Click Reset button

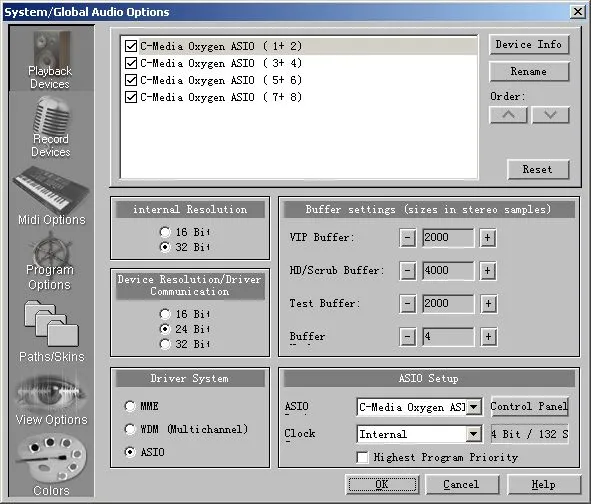[x=538, y=169]
